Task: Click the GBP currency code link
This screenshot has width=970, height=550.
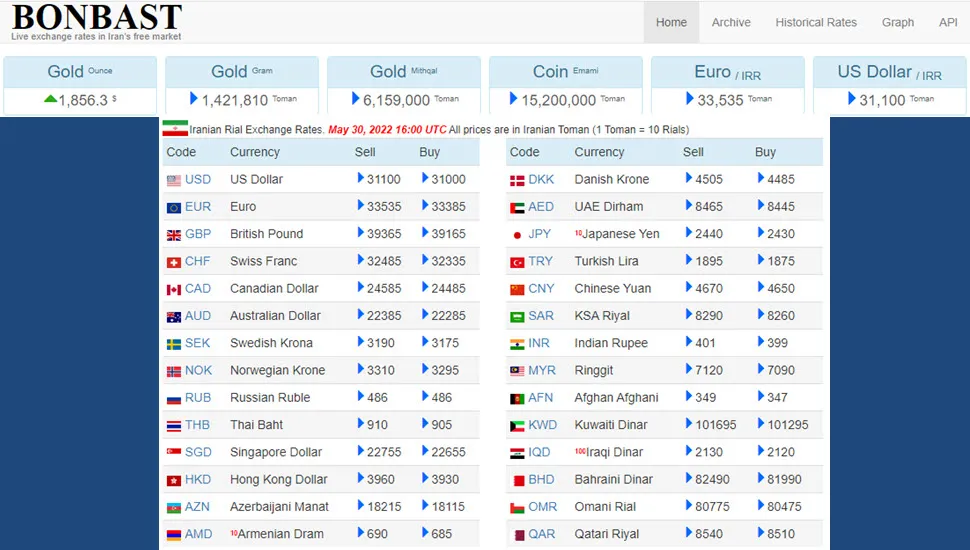Action: [198, 234]
